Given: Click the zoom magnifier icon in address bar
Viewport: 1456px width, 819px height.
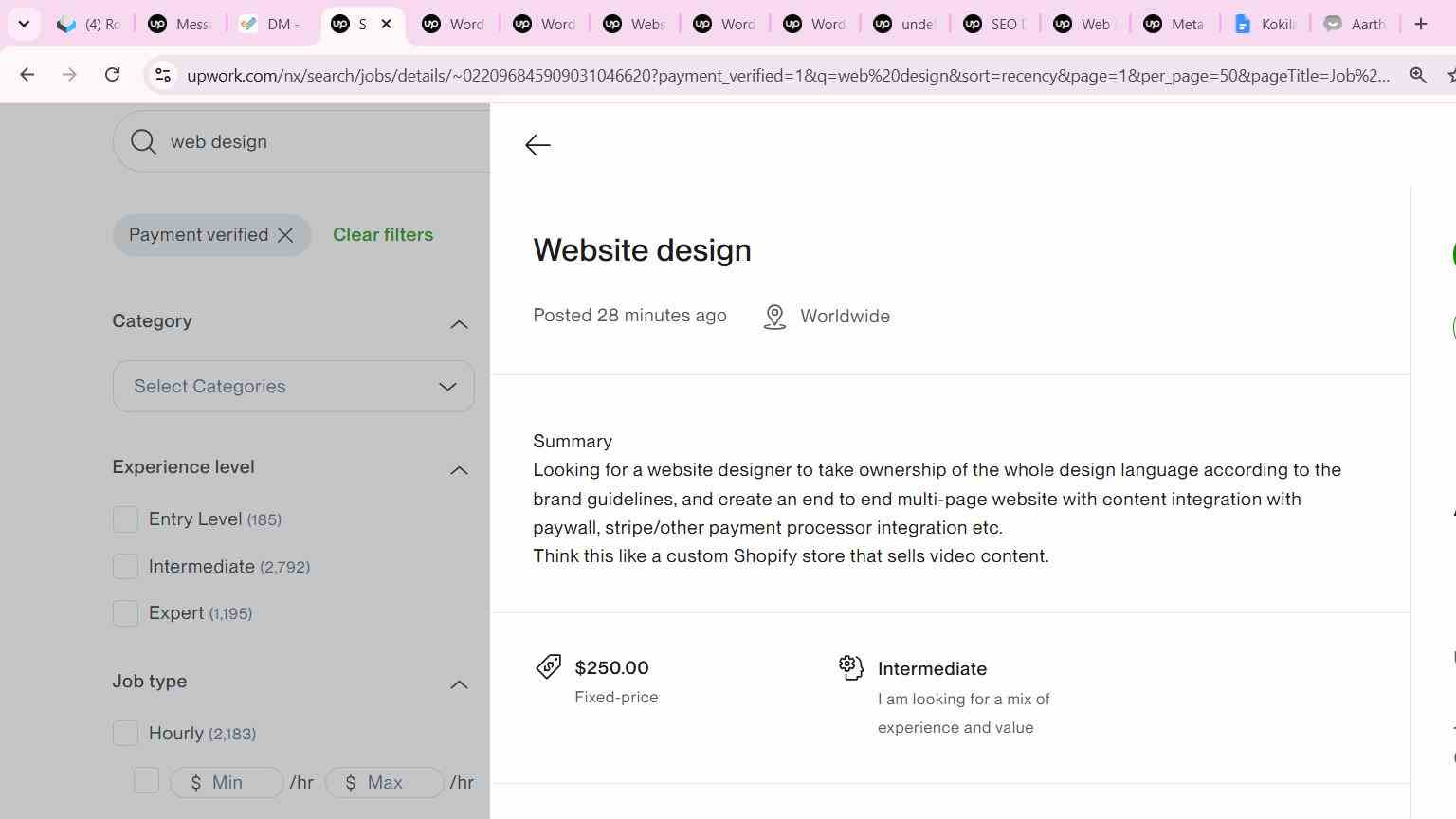Looking at the screenshot, I should coord(1418,75).
